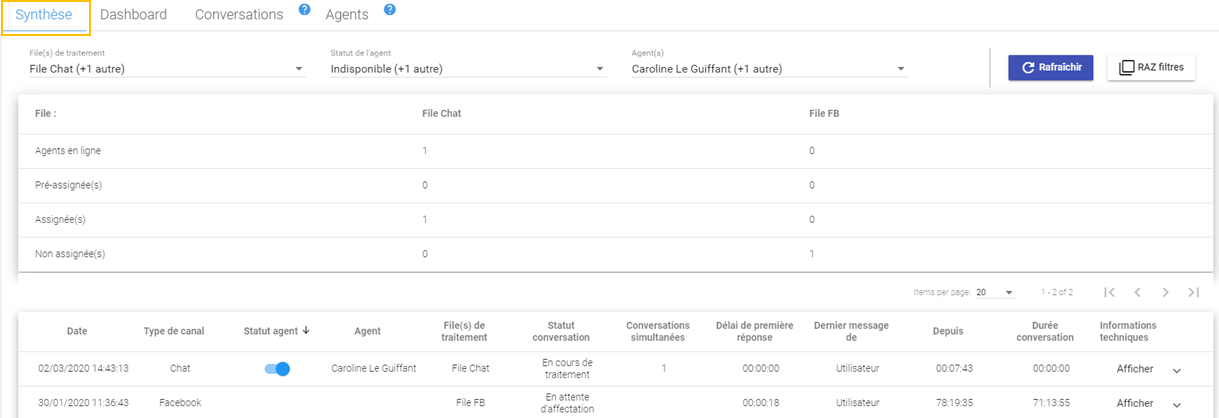Jump to the last page of results
This screenshot has width=1219, height=418.
tap(1193, 292)
